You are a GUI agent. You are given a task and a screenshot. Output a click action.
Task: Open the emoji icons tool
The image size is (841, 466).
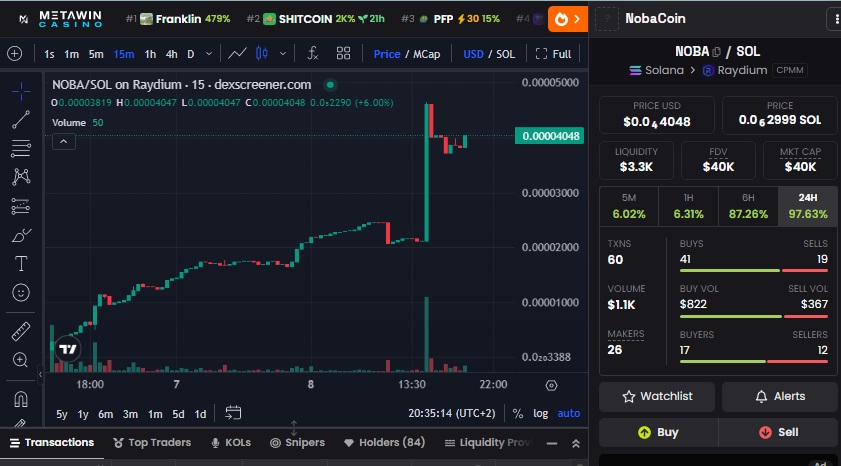pos(21,293)
